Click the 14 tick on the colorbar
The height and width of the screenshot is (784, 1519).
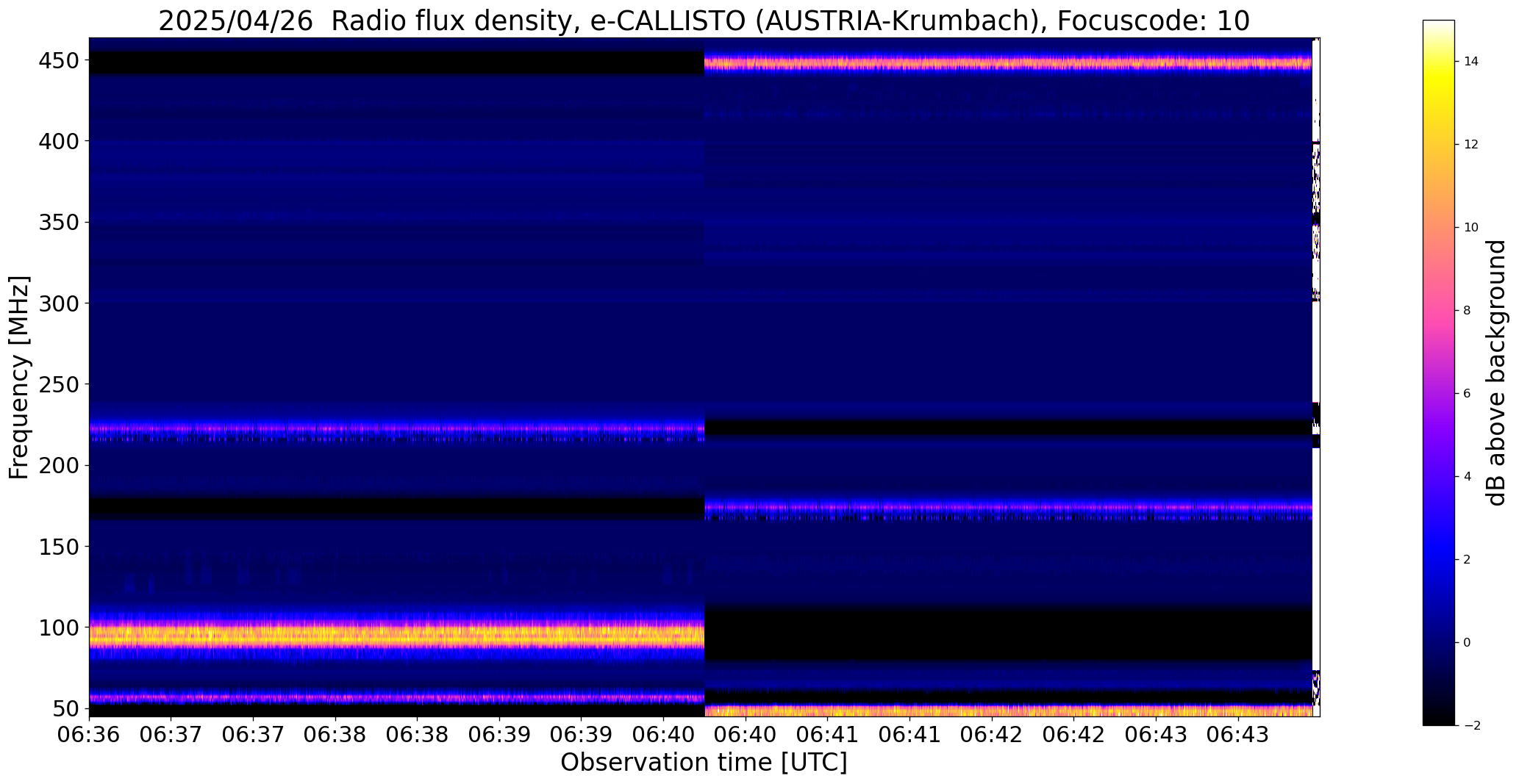click(1471, 62)
